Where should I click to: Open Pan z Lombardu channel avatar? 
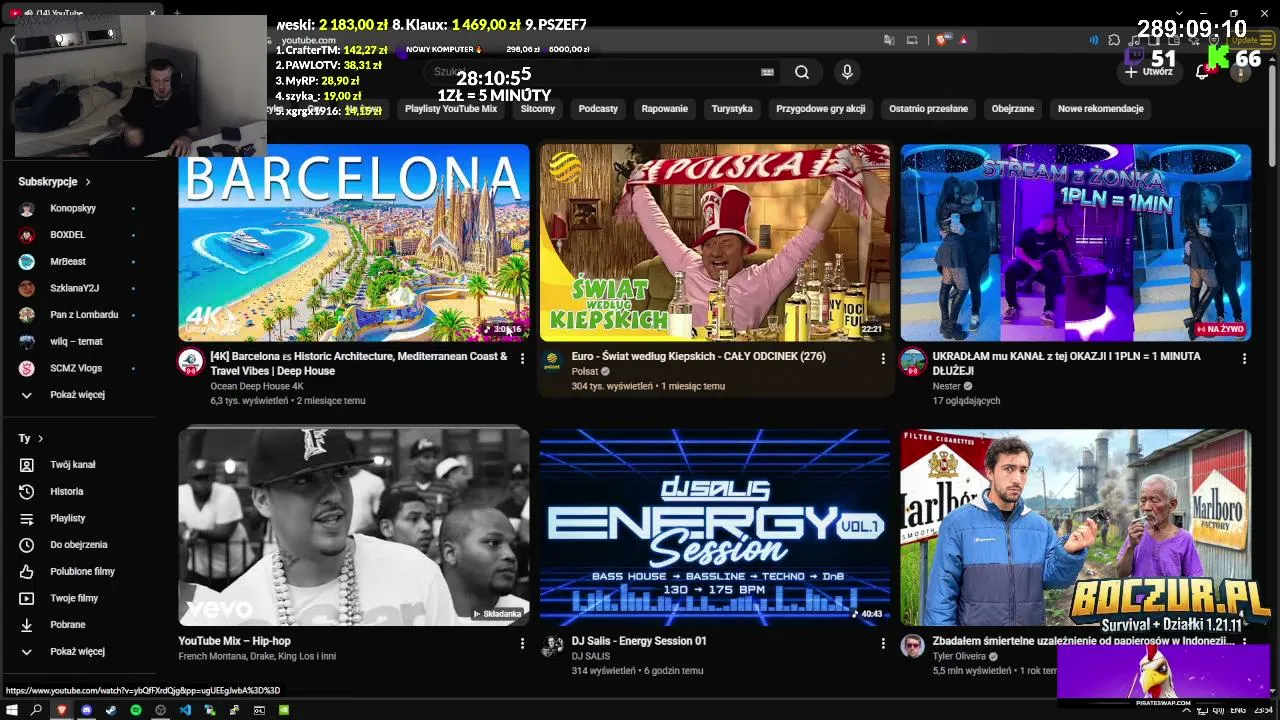click(x=27, y=315)
